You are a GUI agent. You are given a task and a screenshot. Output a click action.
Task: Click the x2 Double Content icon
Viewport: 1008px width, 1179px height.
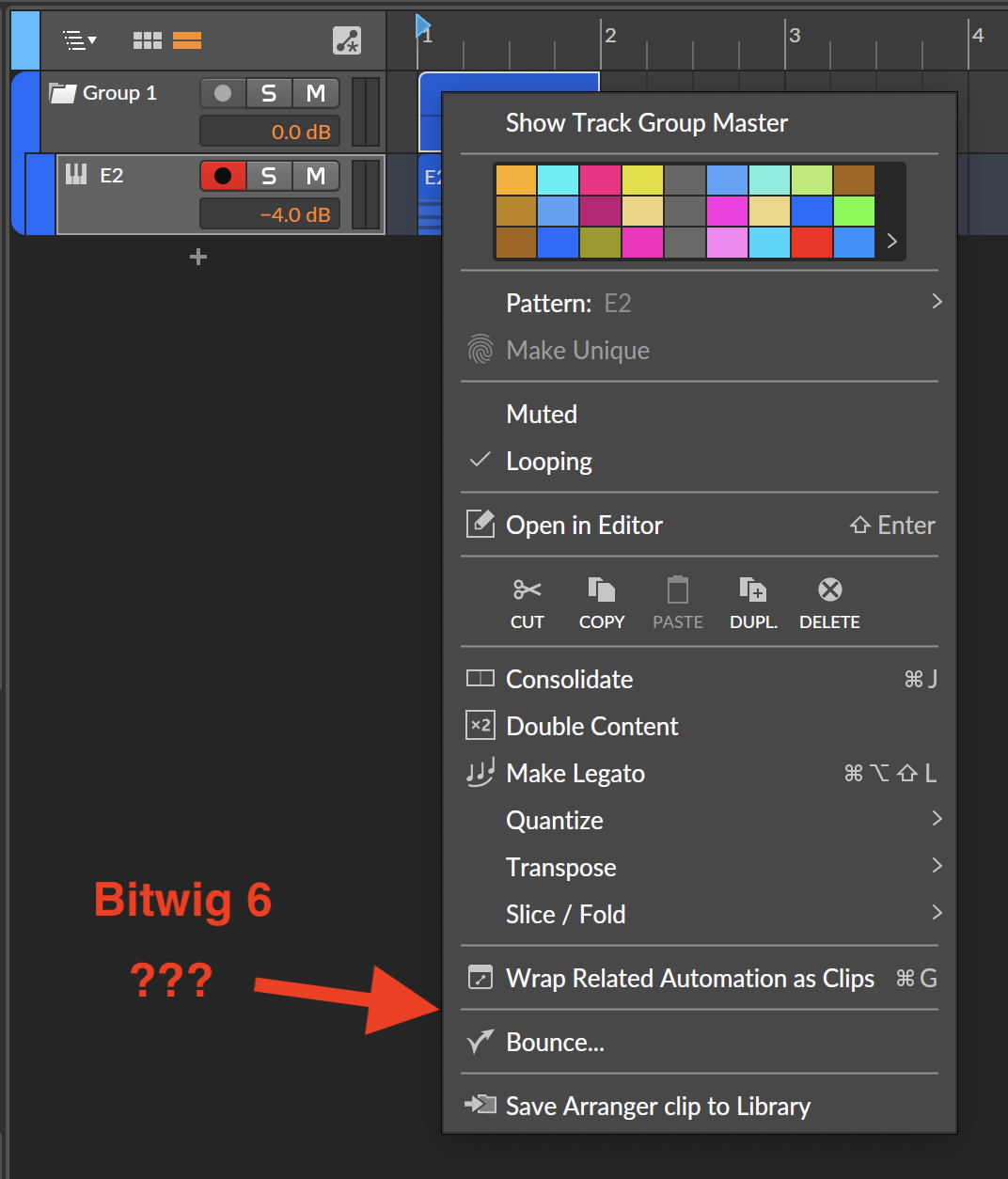pyautogui.click(x=480, y=725)
